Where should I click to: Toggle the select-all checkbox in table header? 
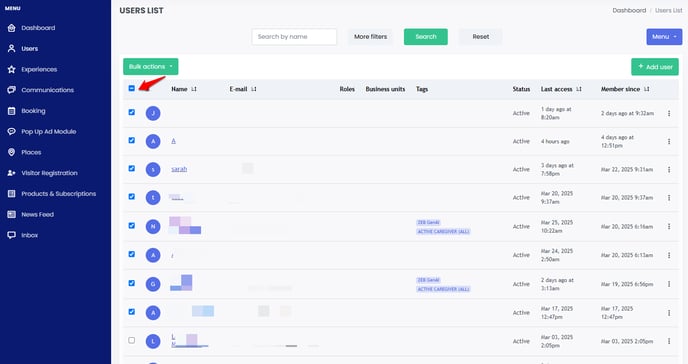click(132, 89)
